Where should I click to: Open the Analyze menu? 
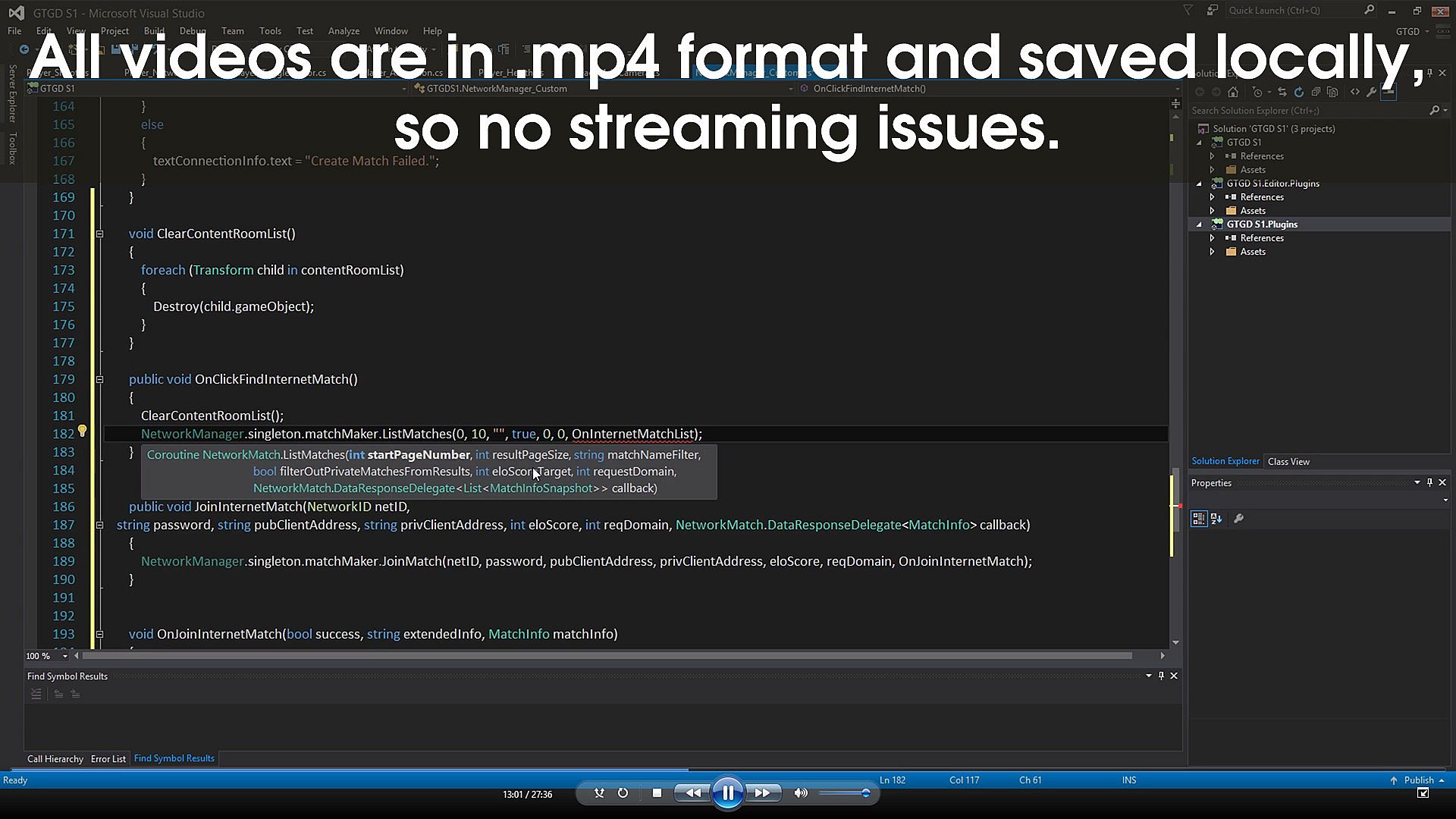click(x=344, y=31)
